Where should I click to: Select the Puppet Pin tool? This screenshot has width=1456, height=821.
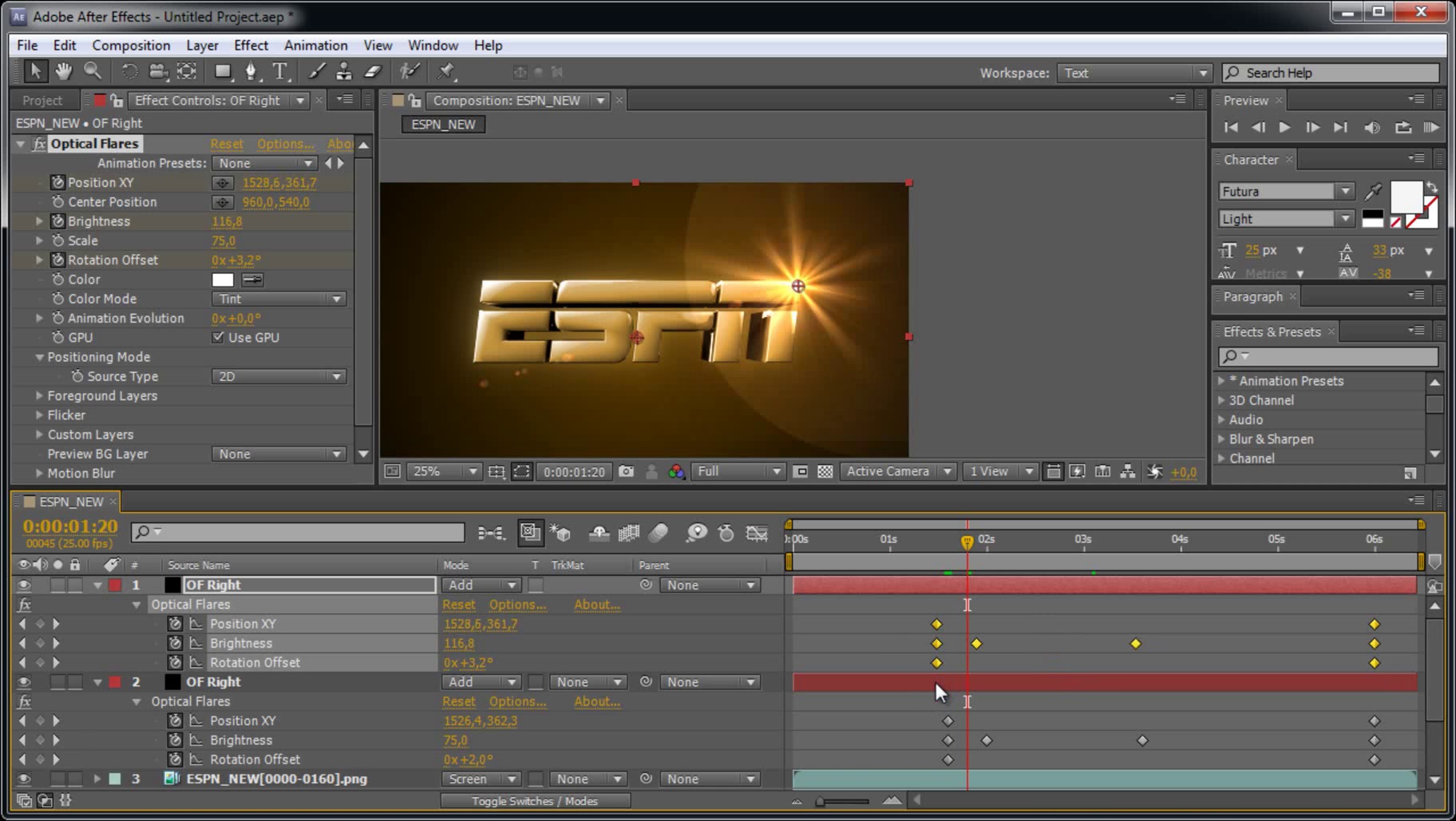click(x=446, y=71)
